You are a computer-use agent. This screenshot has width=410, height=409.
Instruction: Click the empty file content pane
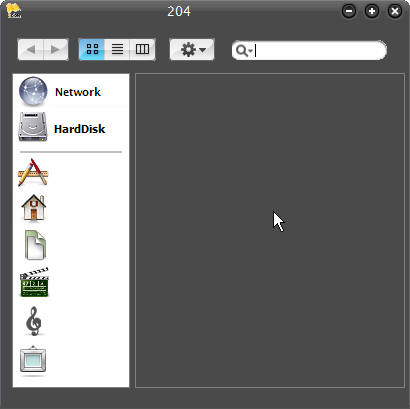coord(270,230)
